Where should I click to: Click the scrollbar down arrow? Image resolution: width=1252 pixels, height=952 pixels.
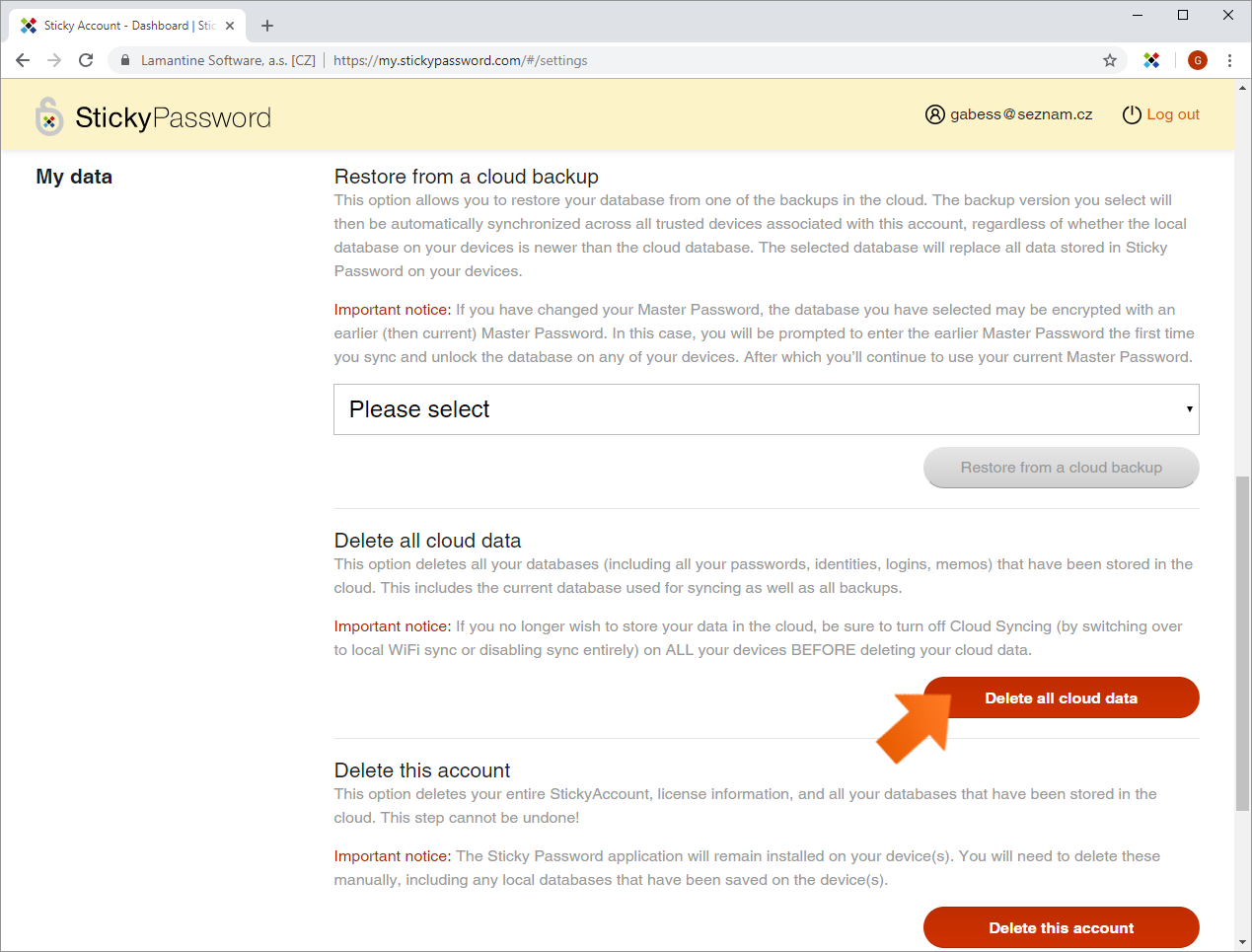[1243, 942]
